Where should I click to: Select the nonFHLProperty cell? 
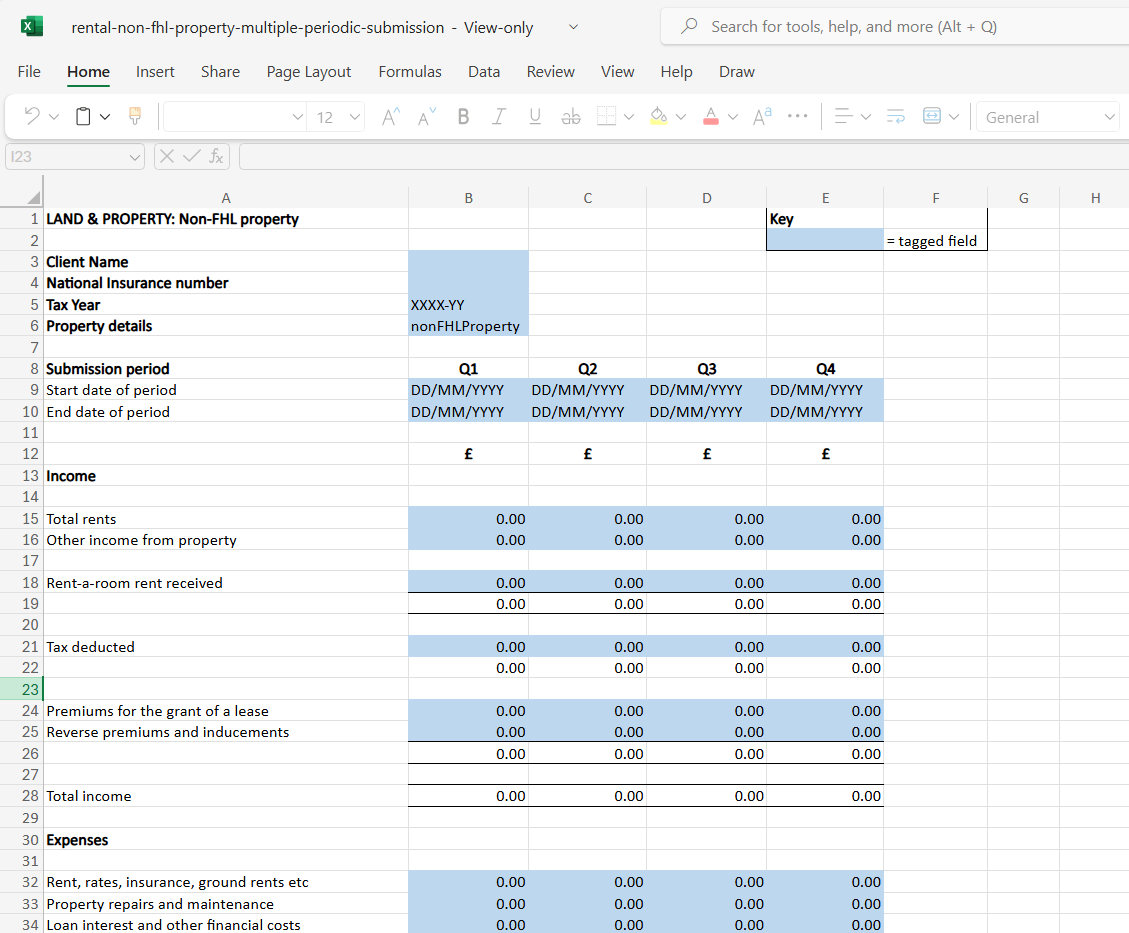[468, 326]
